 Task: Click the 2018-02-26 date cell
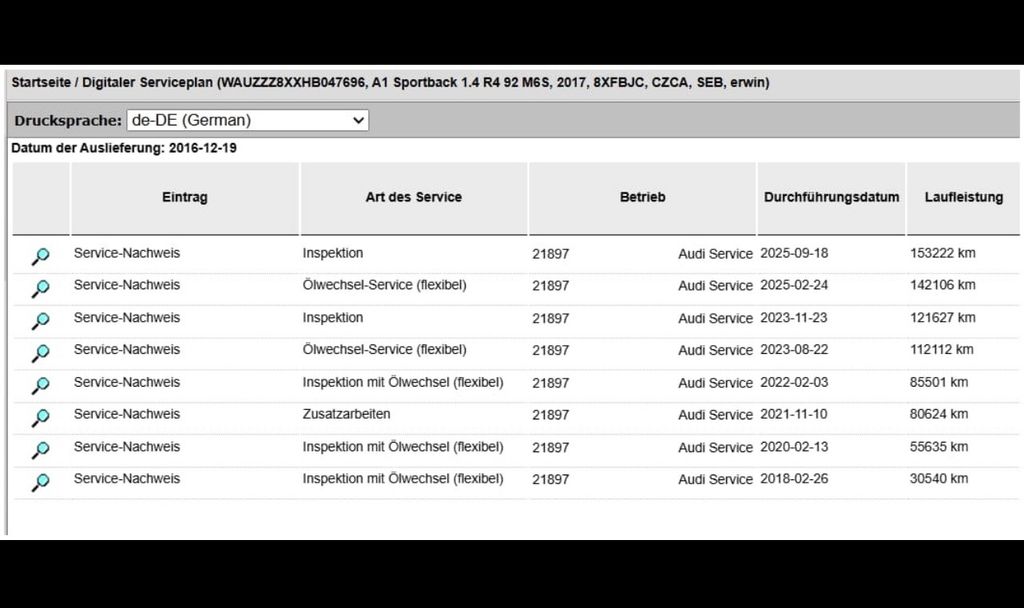[x=793, y=479]
